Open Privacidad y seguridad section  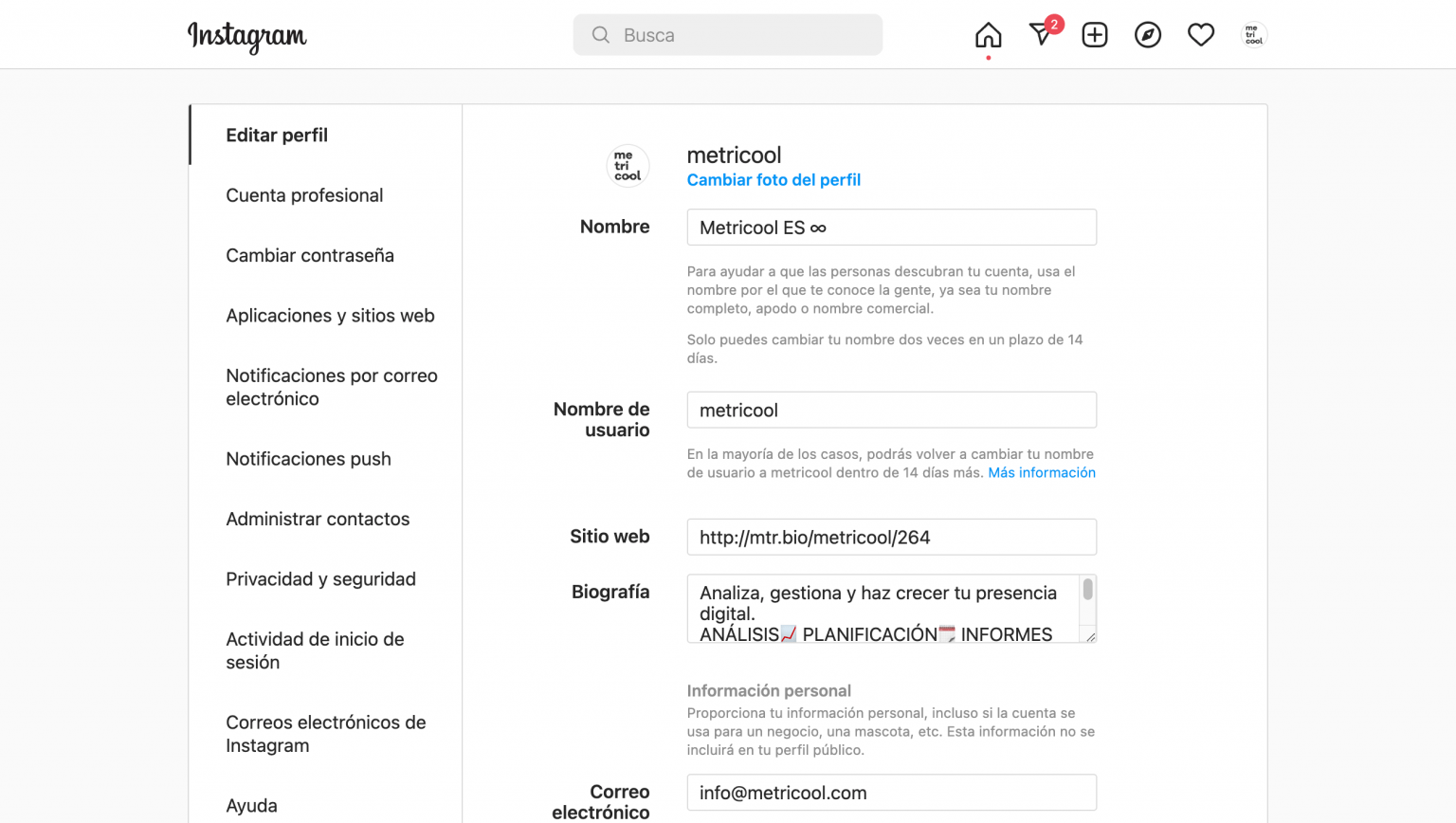pyautogui.click(x=320, y=578)
